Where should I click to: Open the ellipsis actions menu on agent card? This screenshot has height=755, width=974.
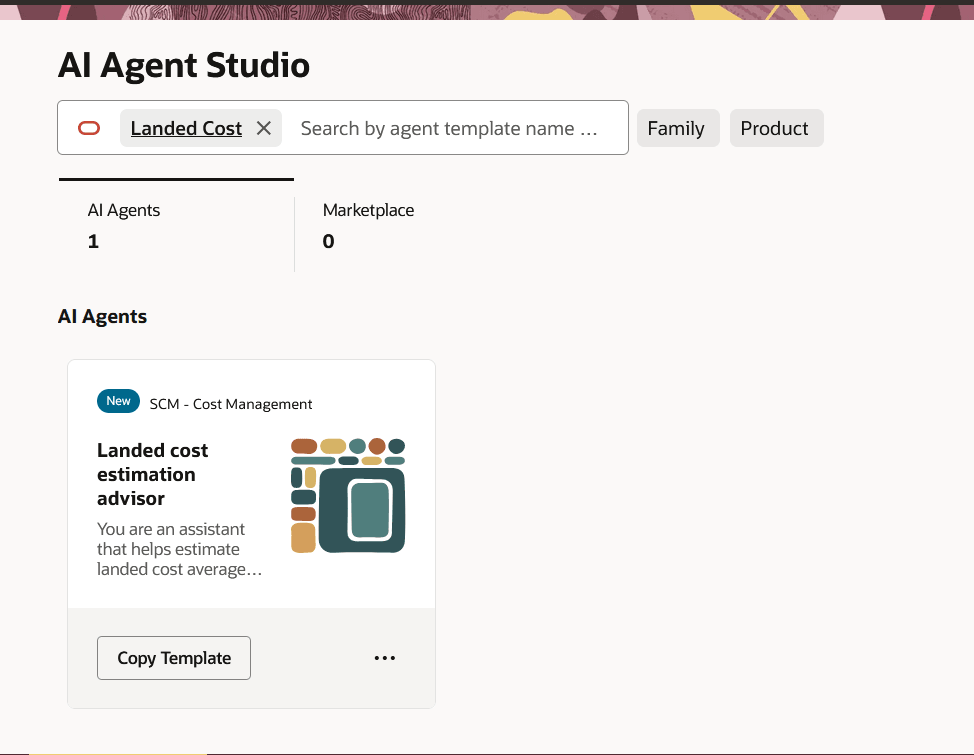coord(385,657)
